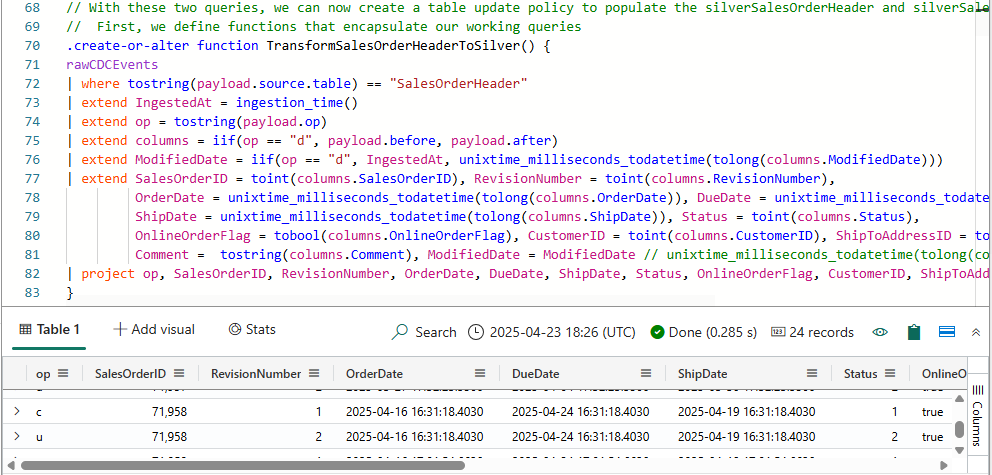Copy results with the clipboard icon
The width and height of the screenshot is (992, 475).
click(914, 332)
